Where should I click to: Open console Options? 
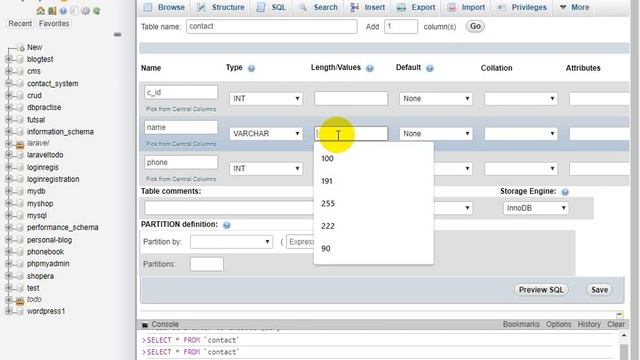coord(558,324)
